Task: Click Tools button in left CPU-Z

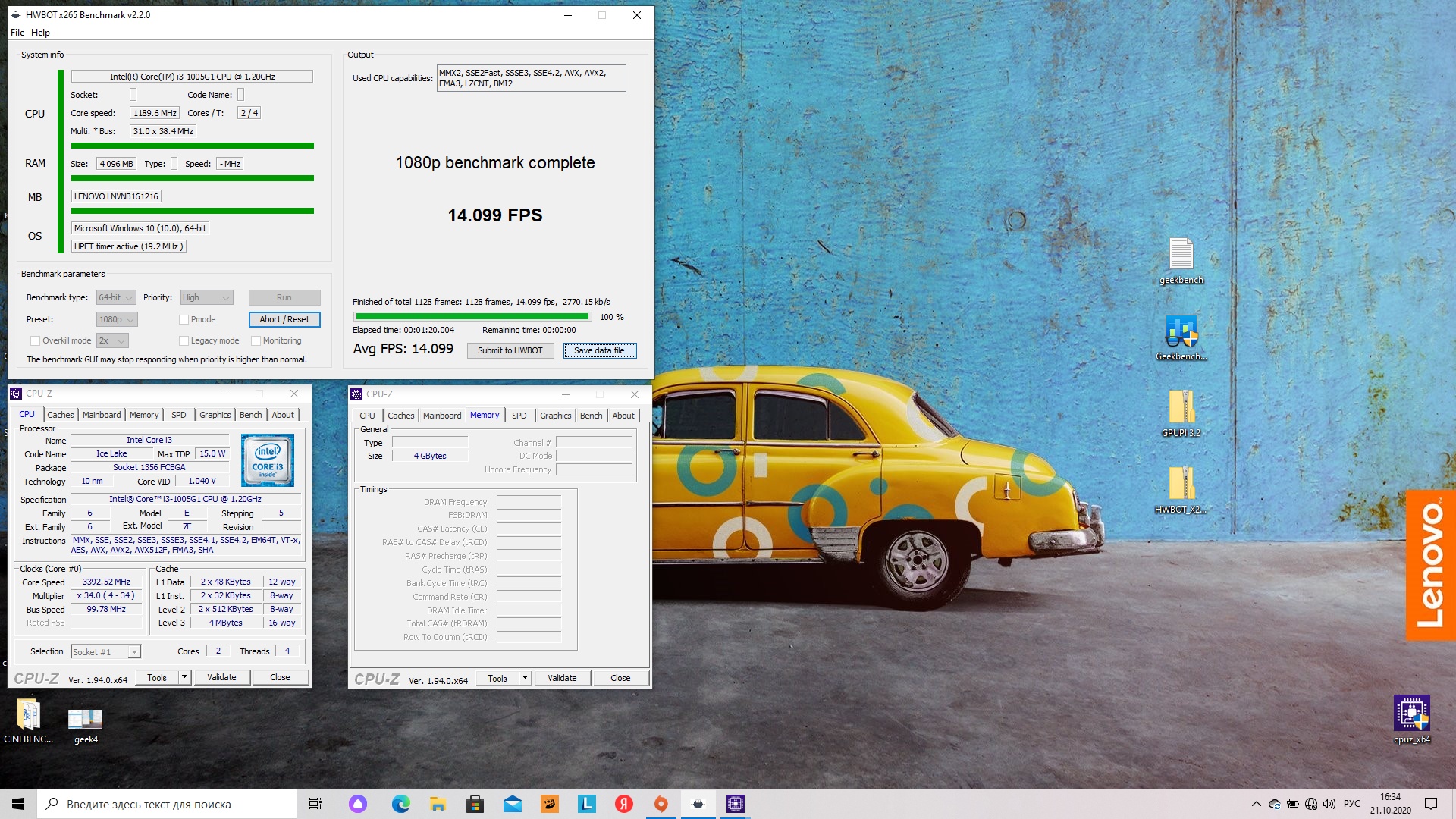Action: [x=157, y=677]
